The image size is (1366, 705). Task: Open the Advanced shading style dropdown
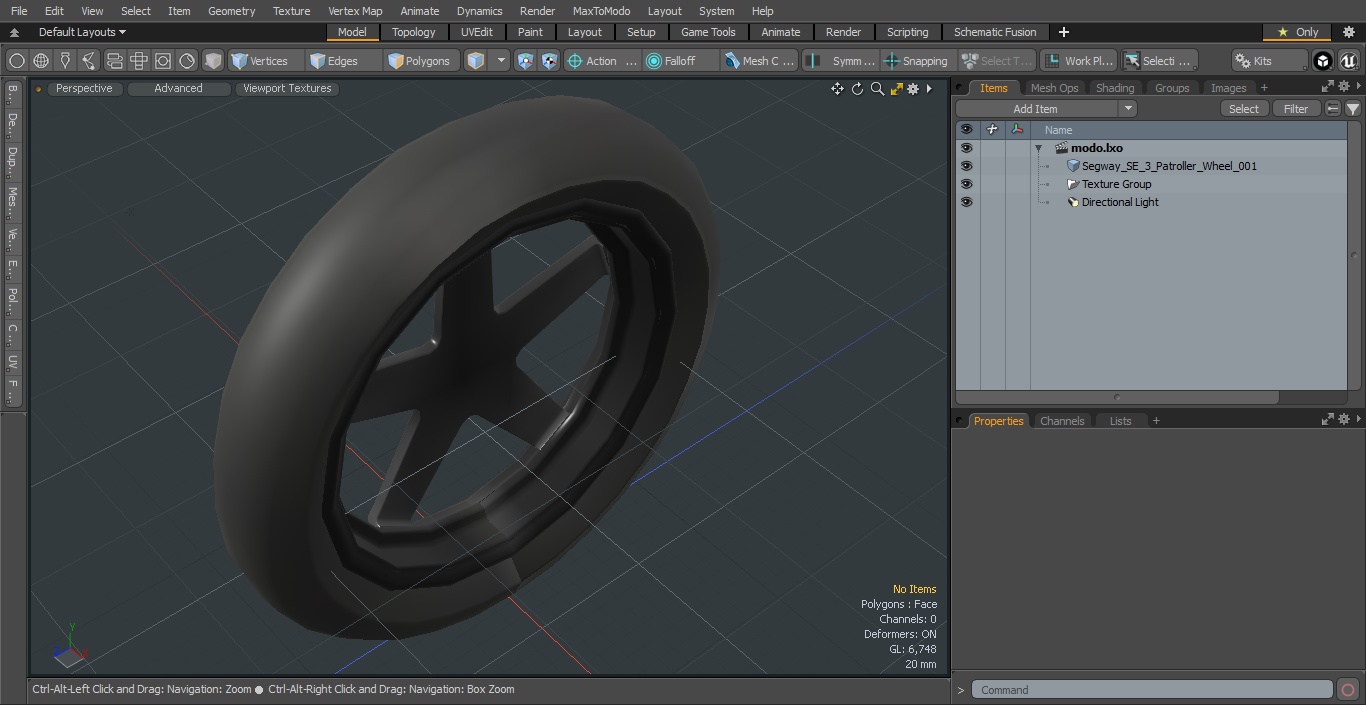coord(178,89)
